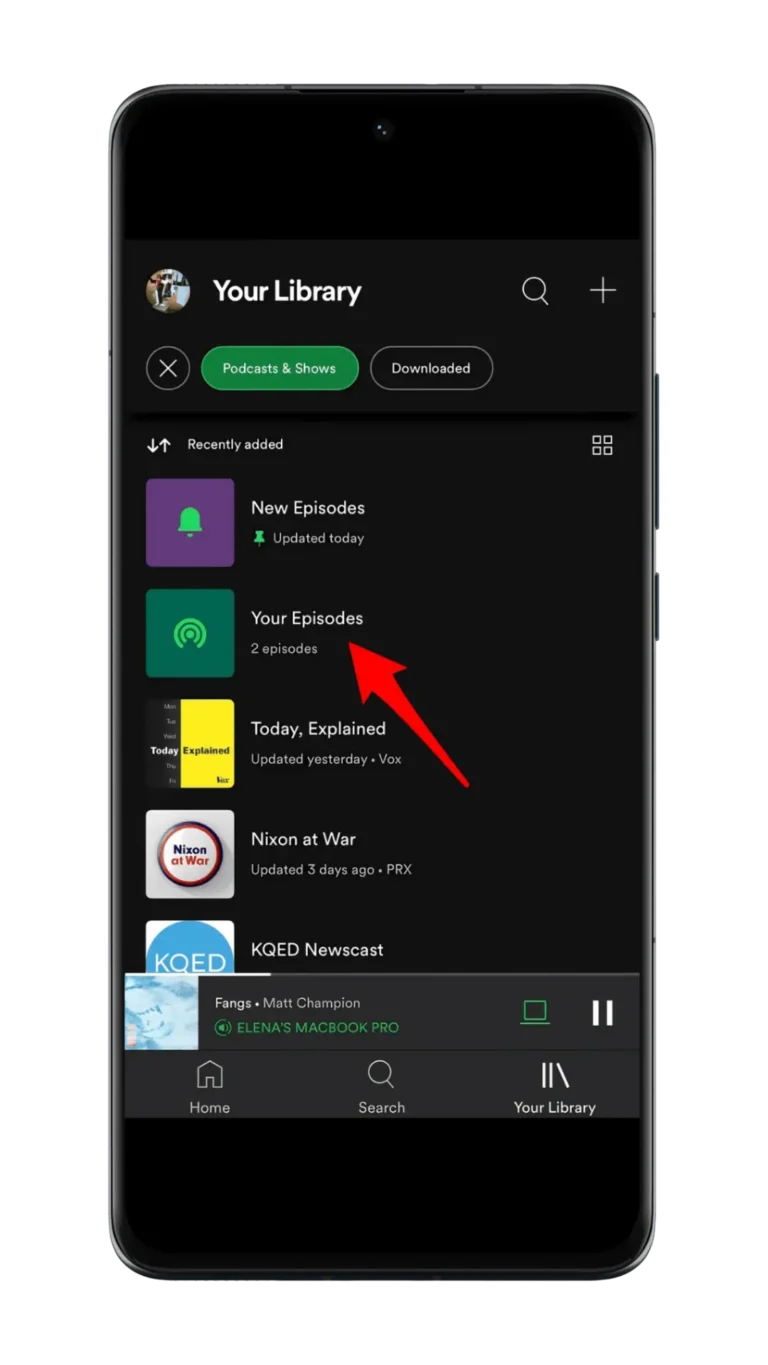Open the green Your Episodes thumbnail
Viewport: 768px width, 1365px height.
(x=190, y=633)
